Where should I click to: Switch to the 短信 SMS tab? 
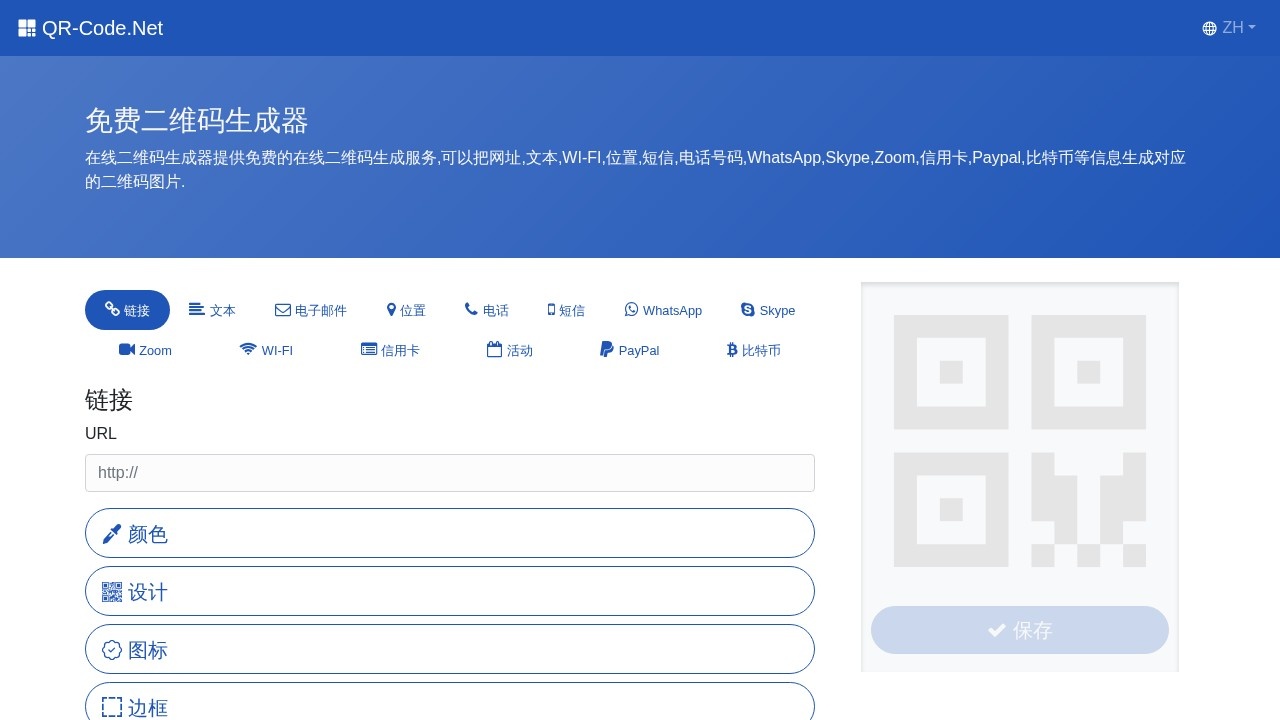566,310
